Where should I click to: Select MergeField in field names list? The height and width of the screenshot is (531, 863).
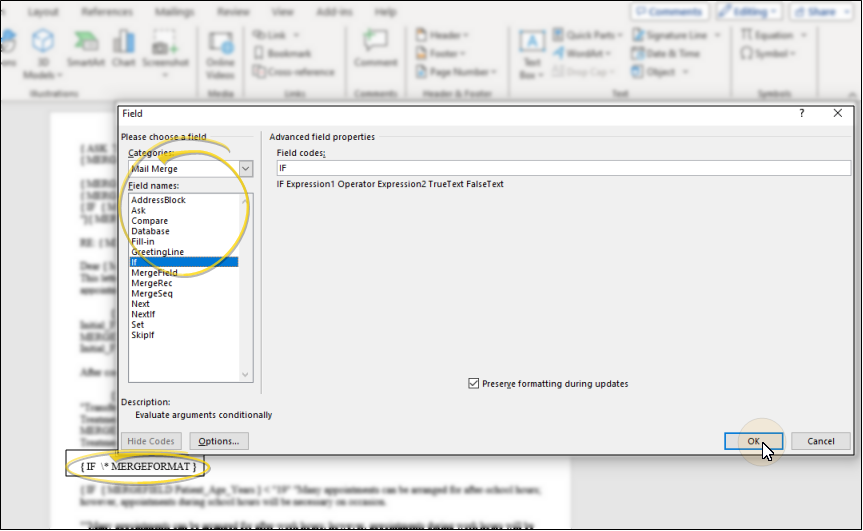click(x=154, y=273)
